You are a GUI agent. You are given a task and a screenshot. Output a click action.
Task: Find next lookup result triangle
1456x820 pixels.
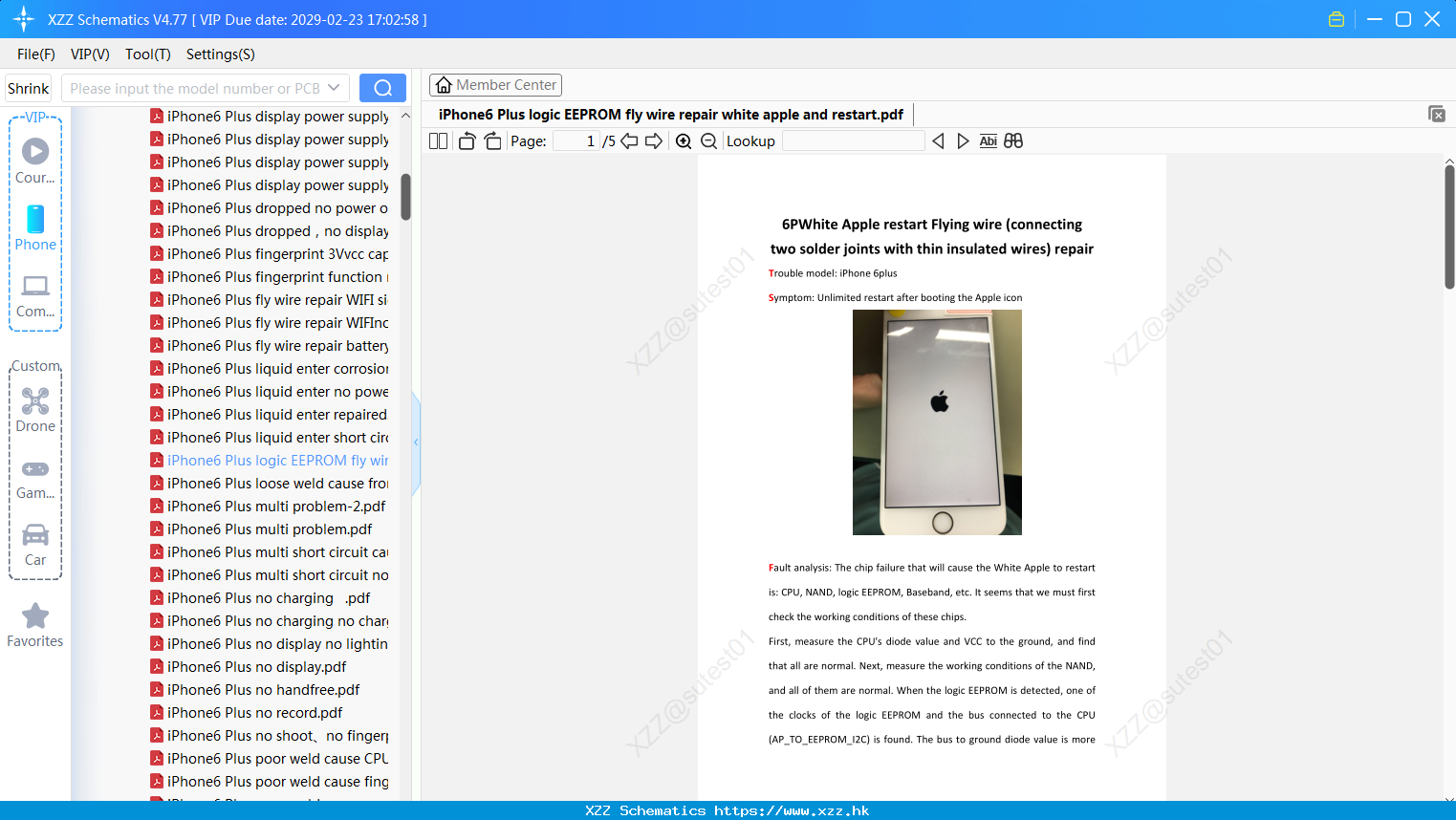tap(963, 140)
